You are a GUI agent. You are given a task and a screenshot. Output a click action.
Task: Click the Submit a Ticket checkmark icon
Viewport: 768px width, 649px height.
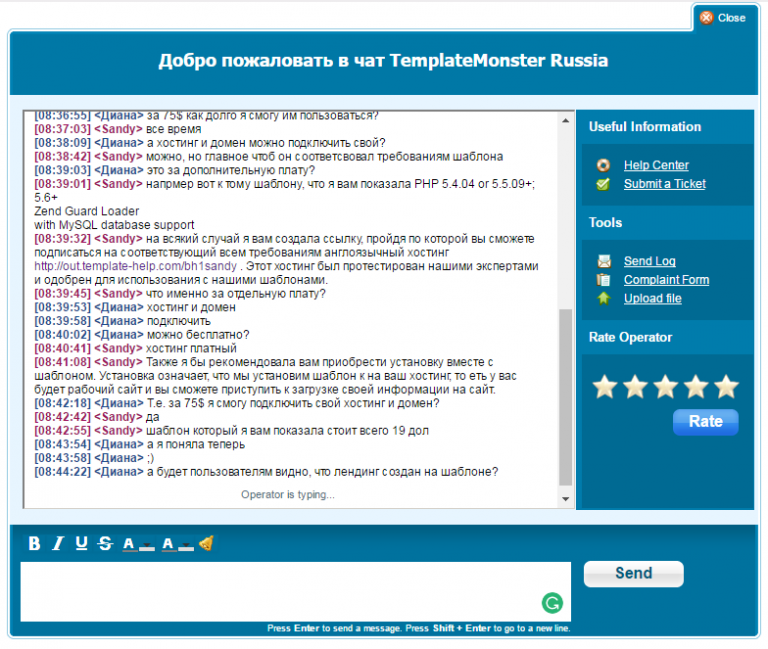[x=603, y=184]
